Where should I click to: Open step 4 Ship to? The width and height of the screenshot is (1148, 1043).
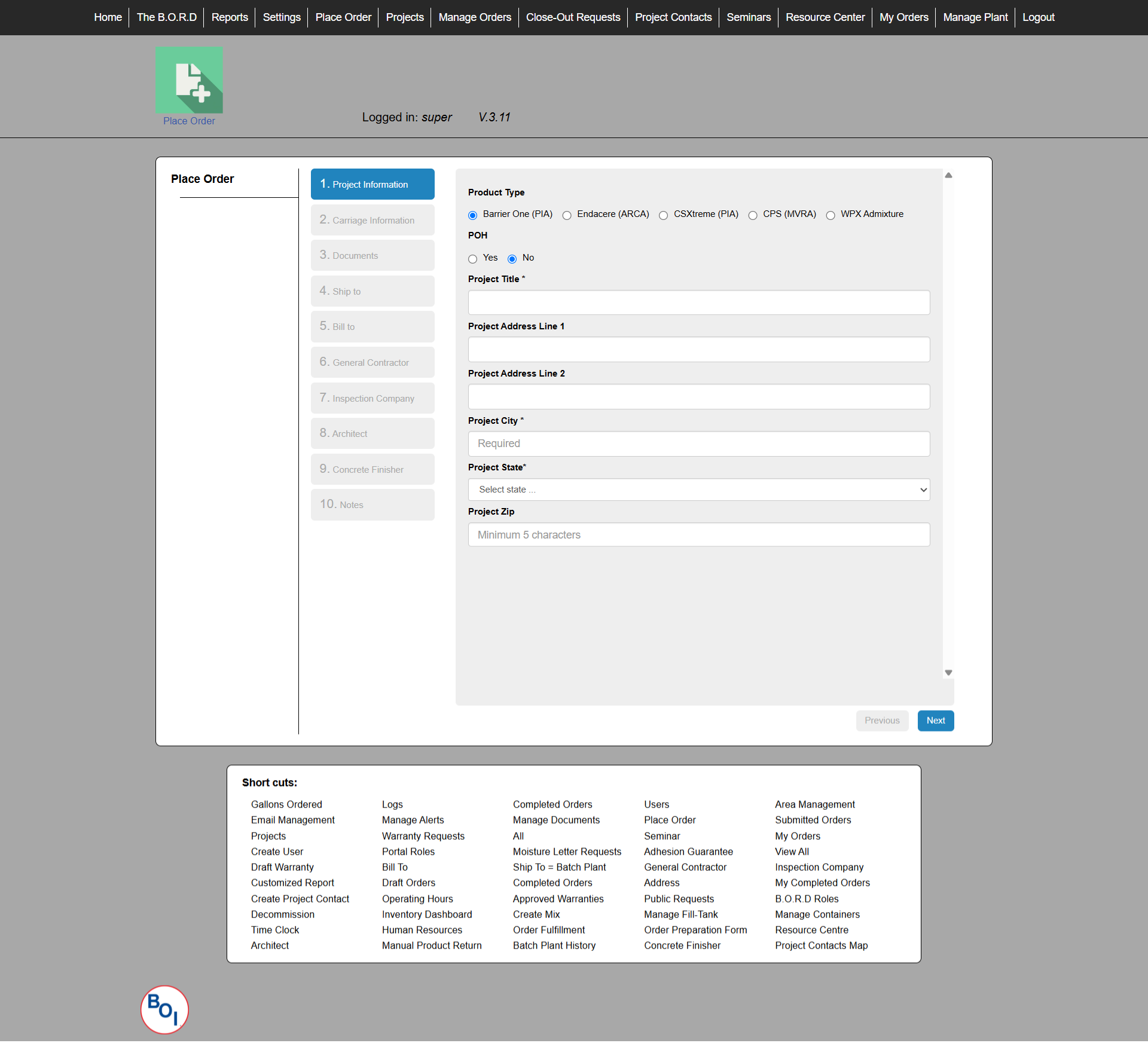373,291
